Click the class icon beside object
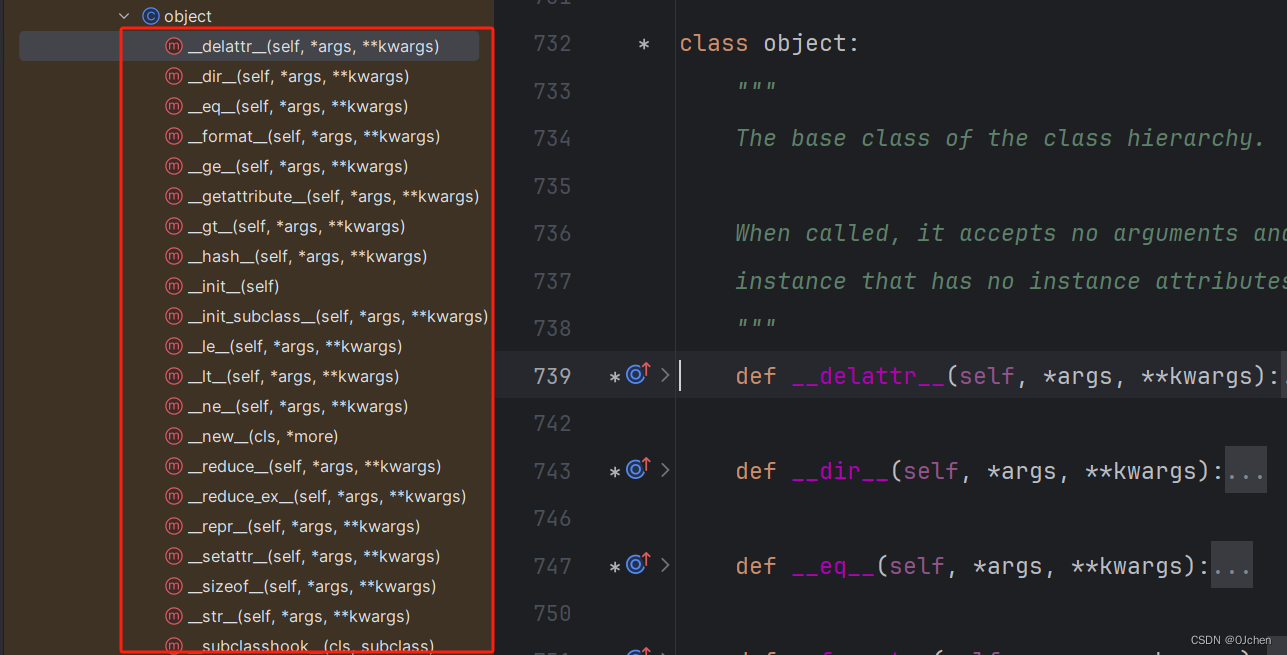Screen dimensions: 1287x655 click(x=151, y=16)
